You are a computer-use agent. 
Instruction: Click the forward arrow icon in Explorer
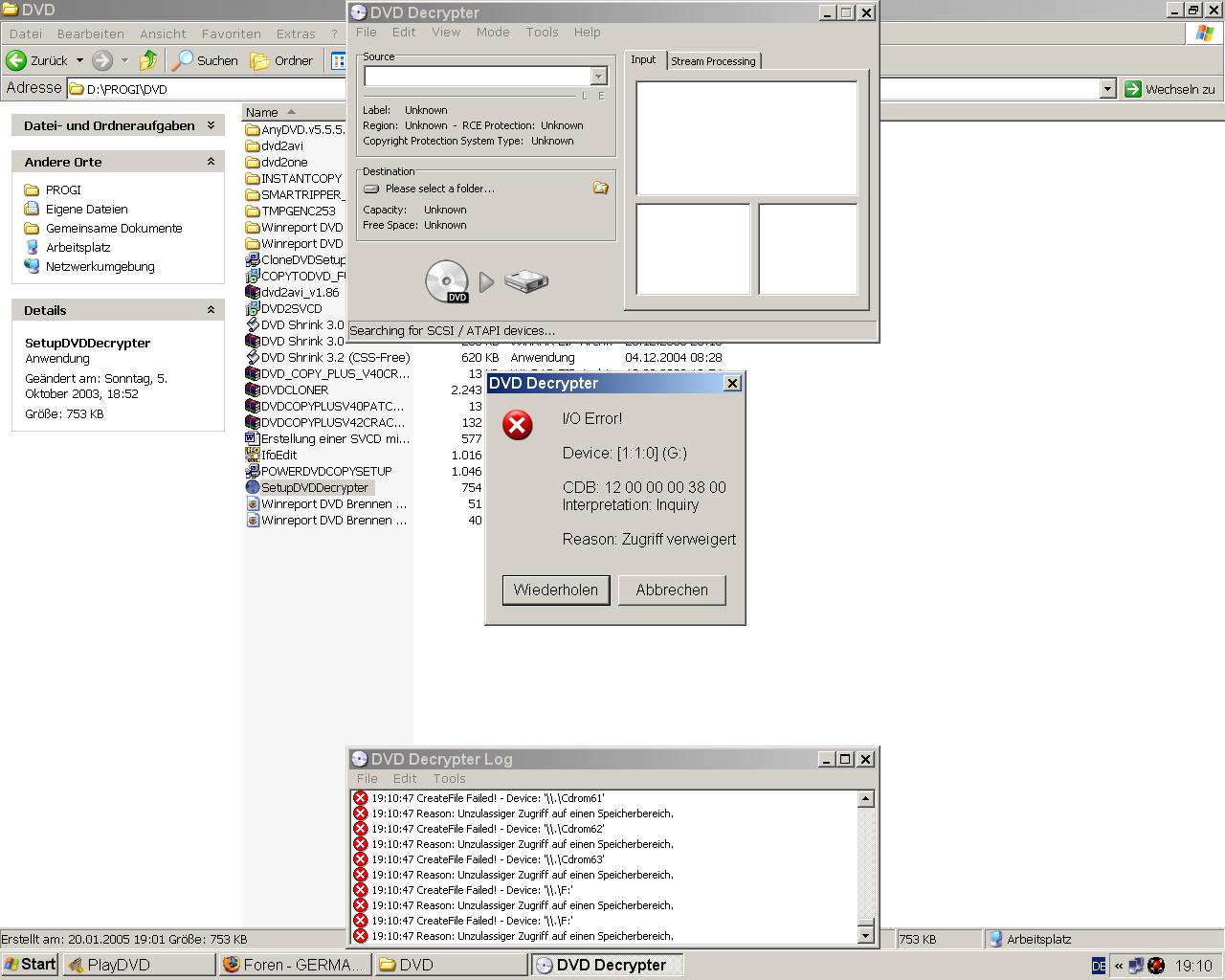click(102, 60)
